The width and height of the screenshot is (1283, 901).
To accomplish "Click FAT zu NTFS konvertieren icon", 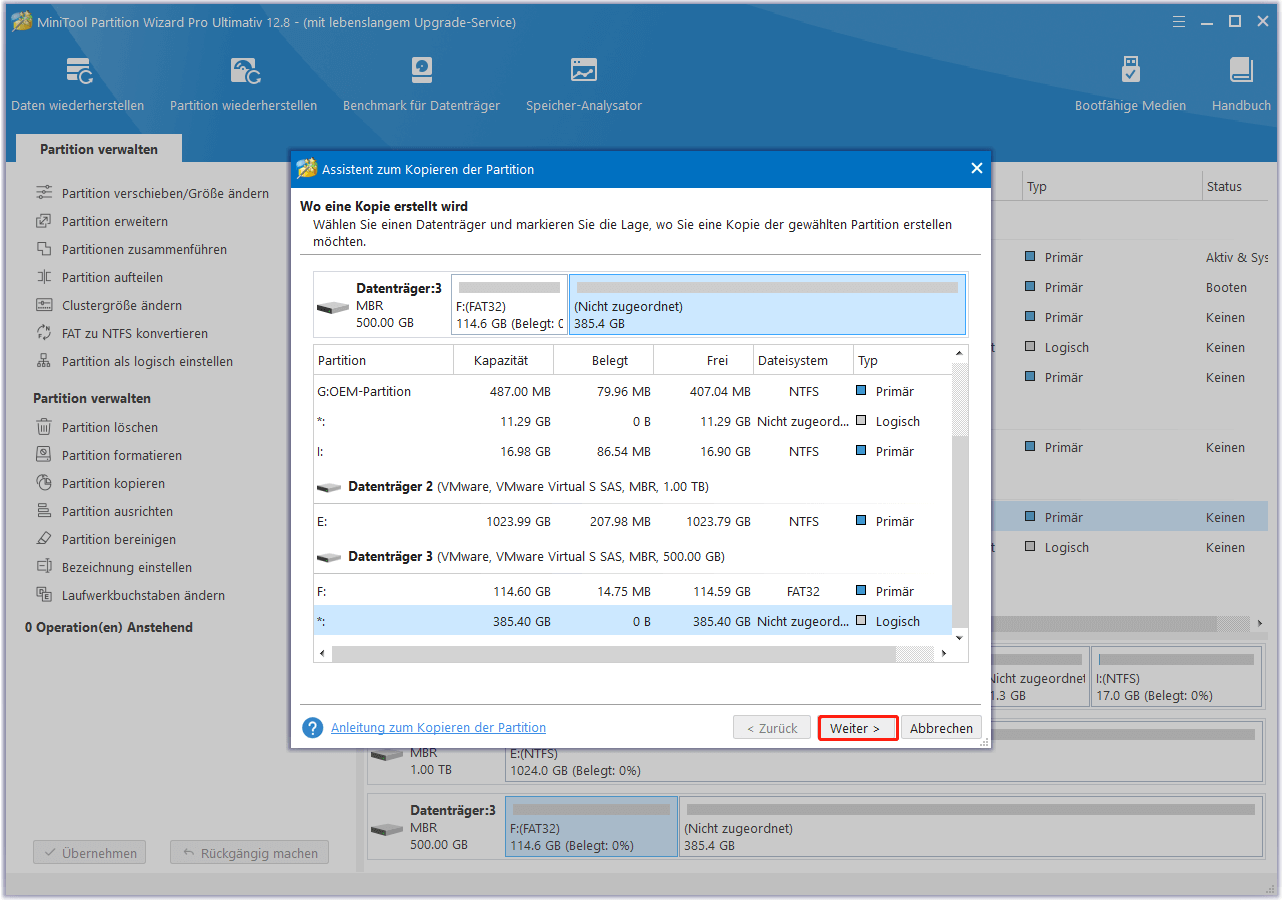I will point(44,333).
